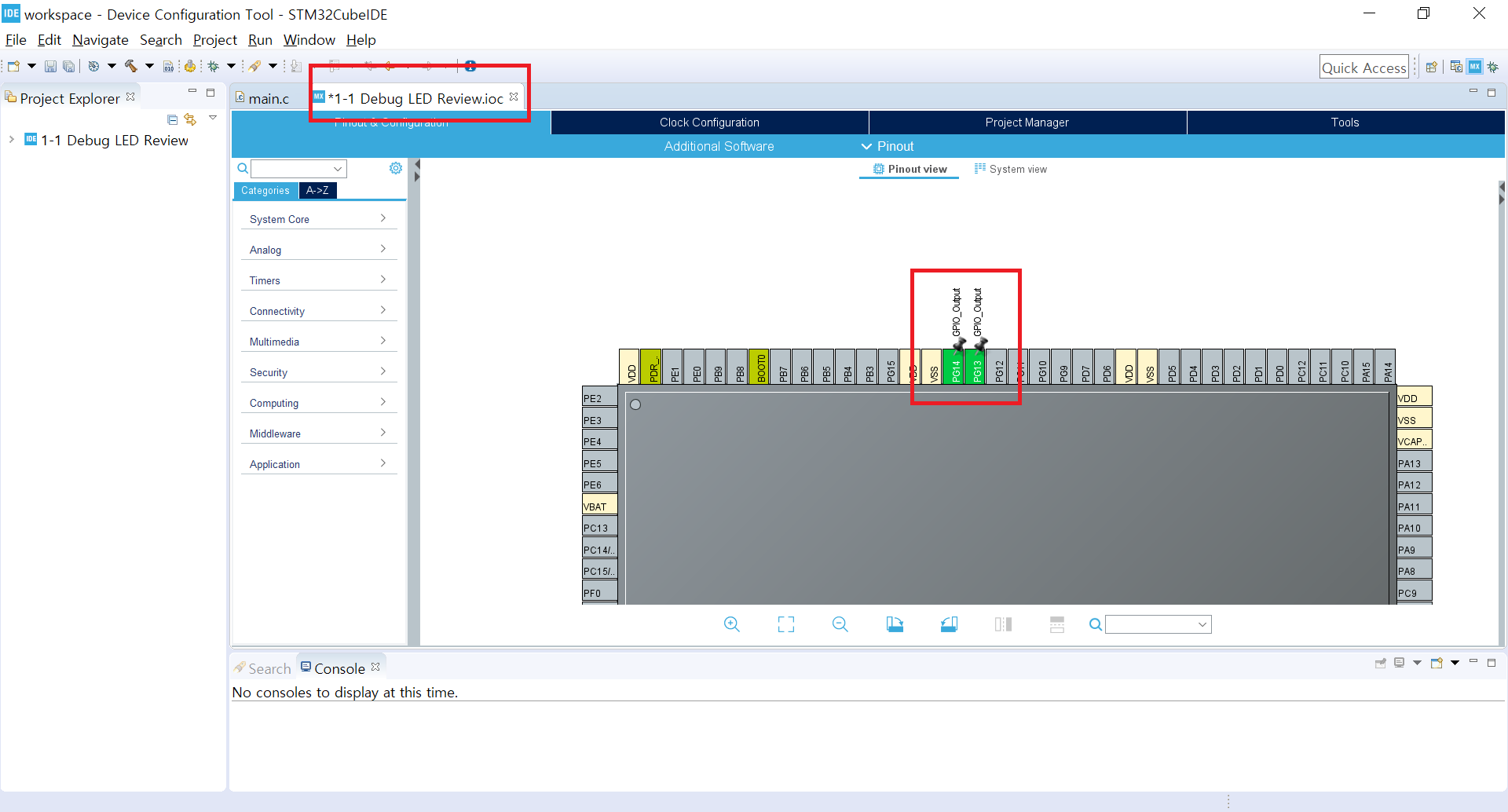The width and height of the screenshot is (1508, 812).
Task: Expand the Middleware category
Action: [x=319, y=433]
